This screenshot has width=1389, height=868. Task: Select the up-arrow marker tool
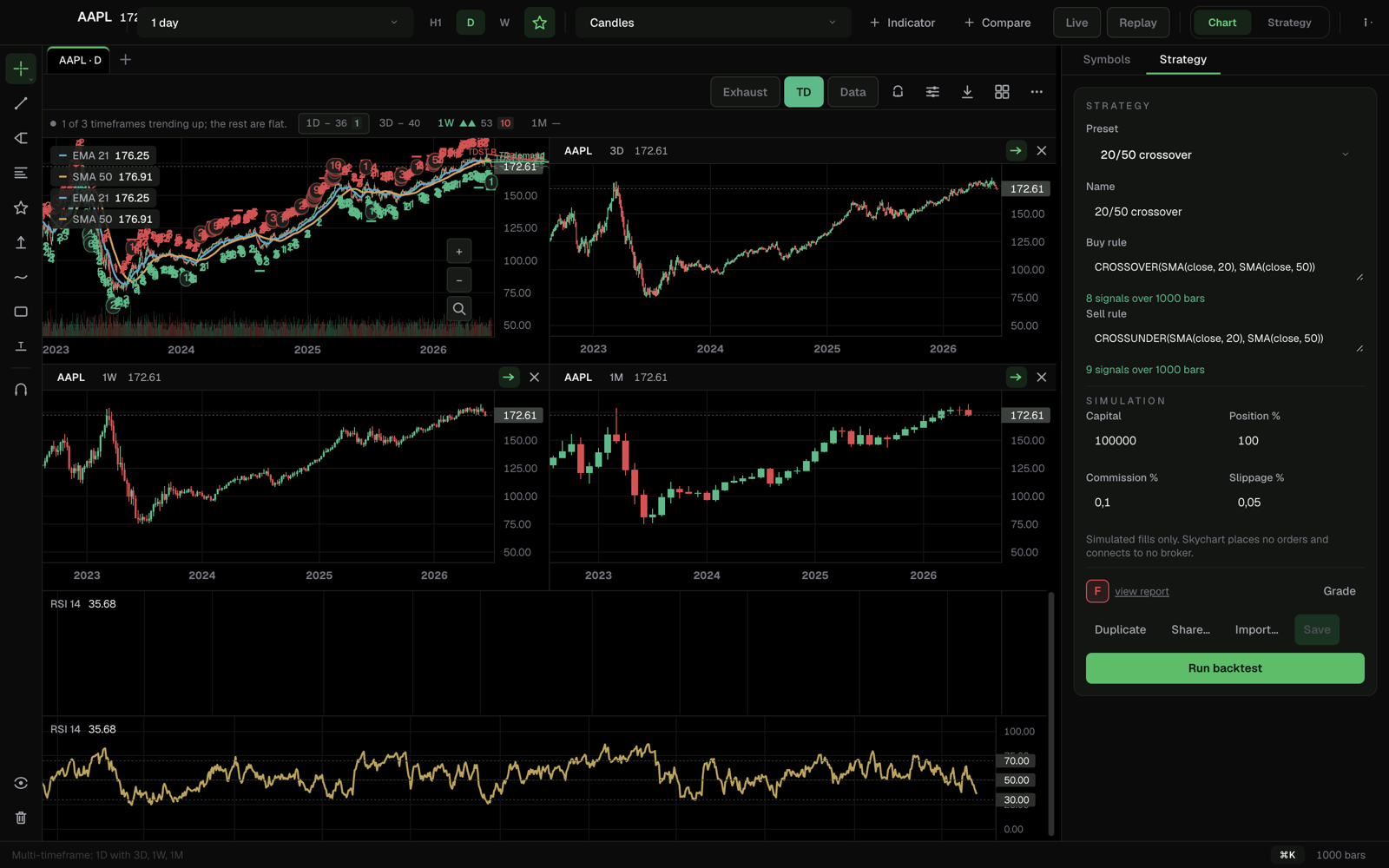click(x=21, y=242)
